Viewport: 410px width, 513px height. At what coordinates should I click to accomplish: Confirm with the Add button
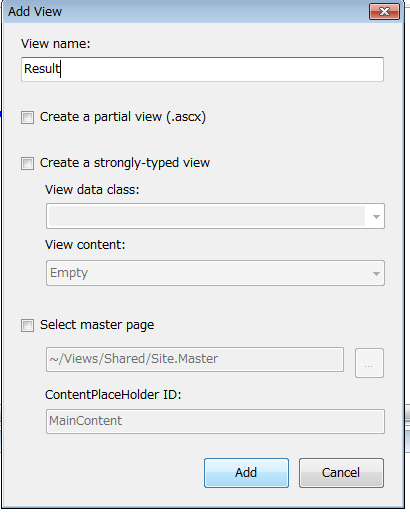click(246, 473)
